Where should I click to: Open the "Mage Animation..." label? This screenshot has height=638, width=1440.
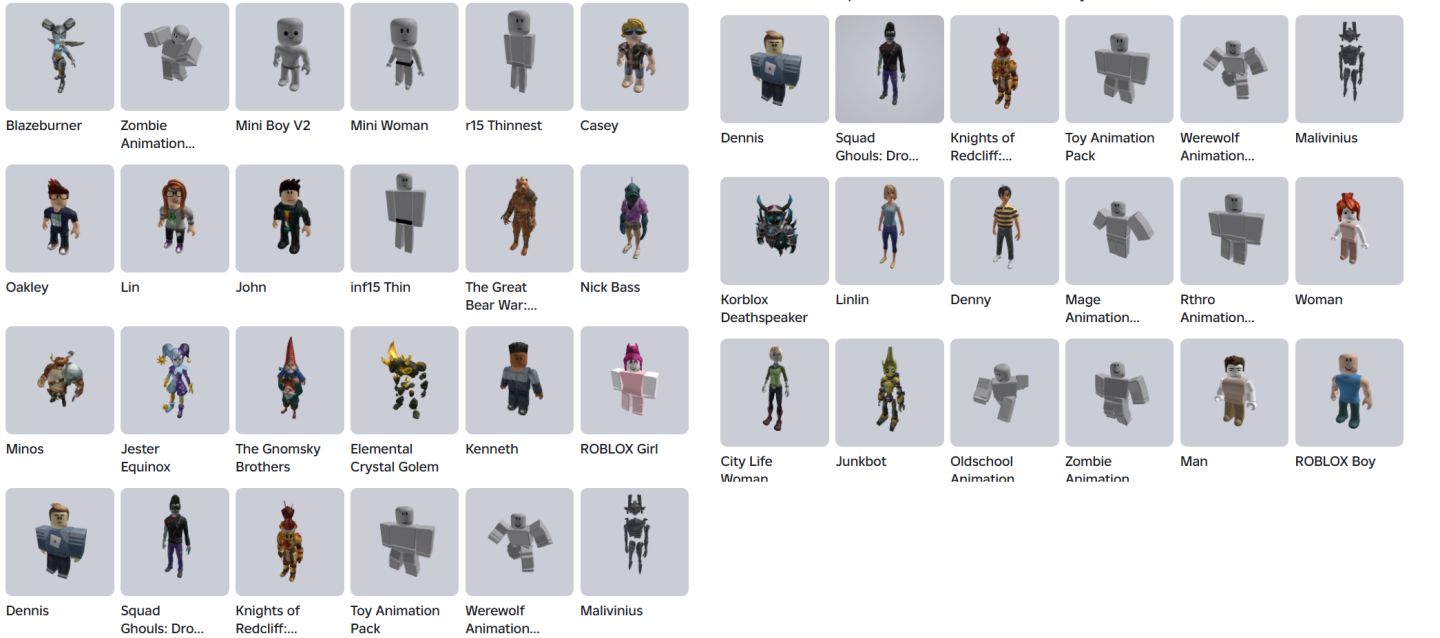[x=1103, y=309]
